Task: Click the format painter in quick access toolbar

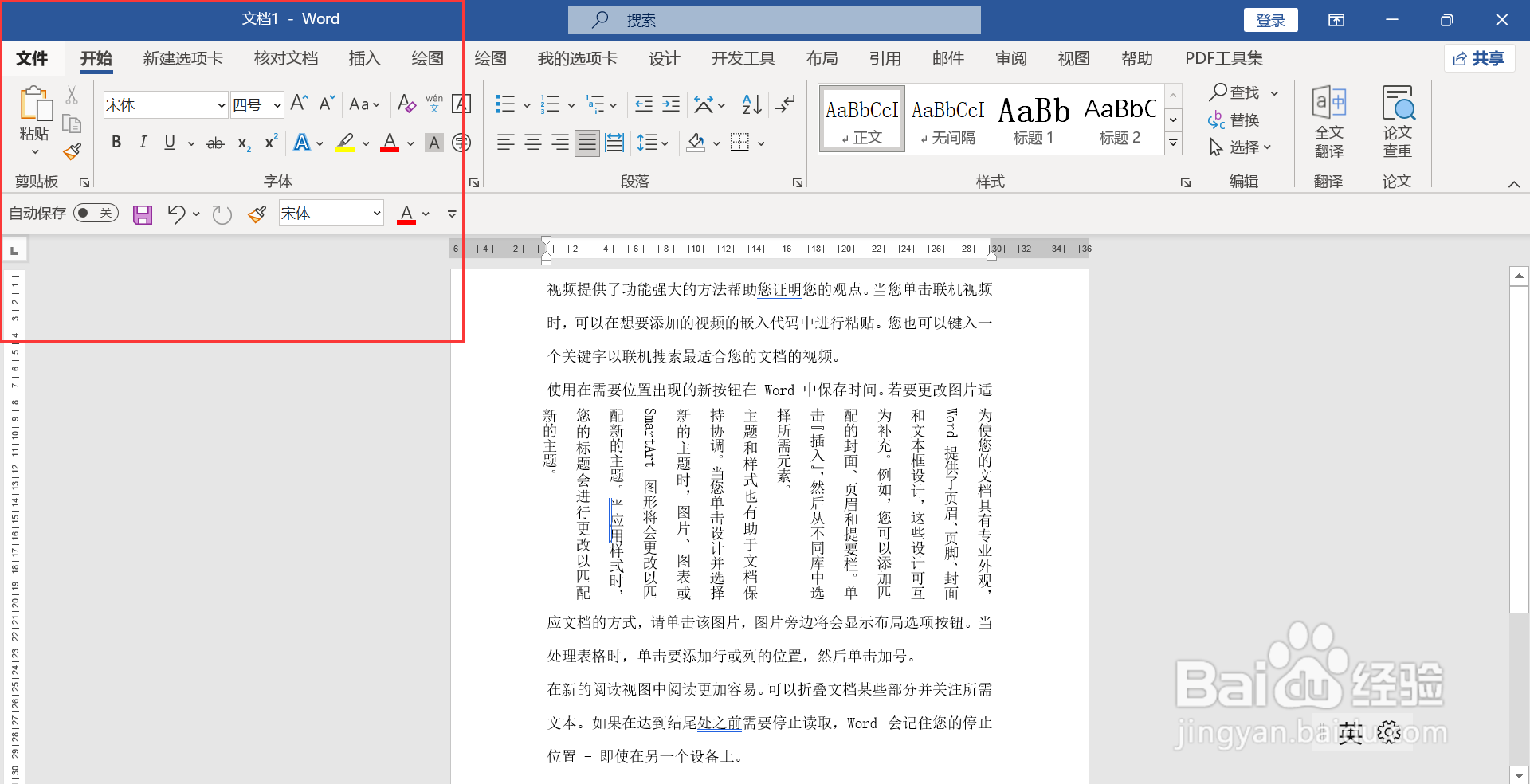Action: pos(257,214)
